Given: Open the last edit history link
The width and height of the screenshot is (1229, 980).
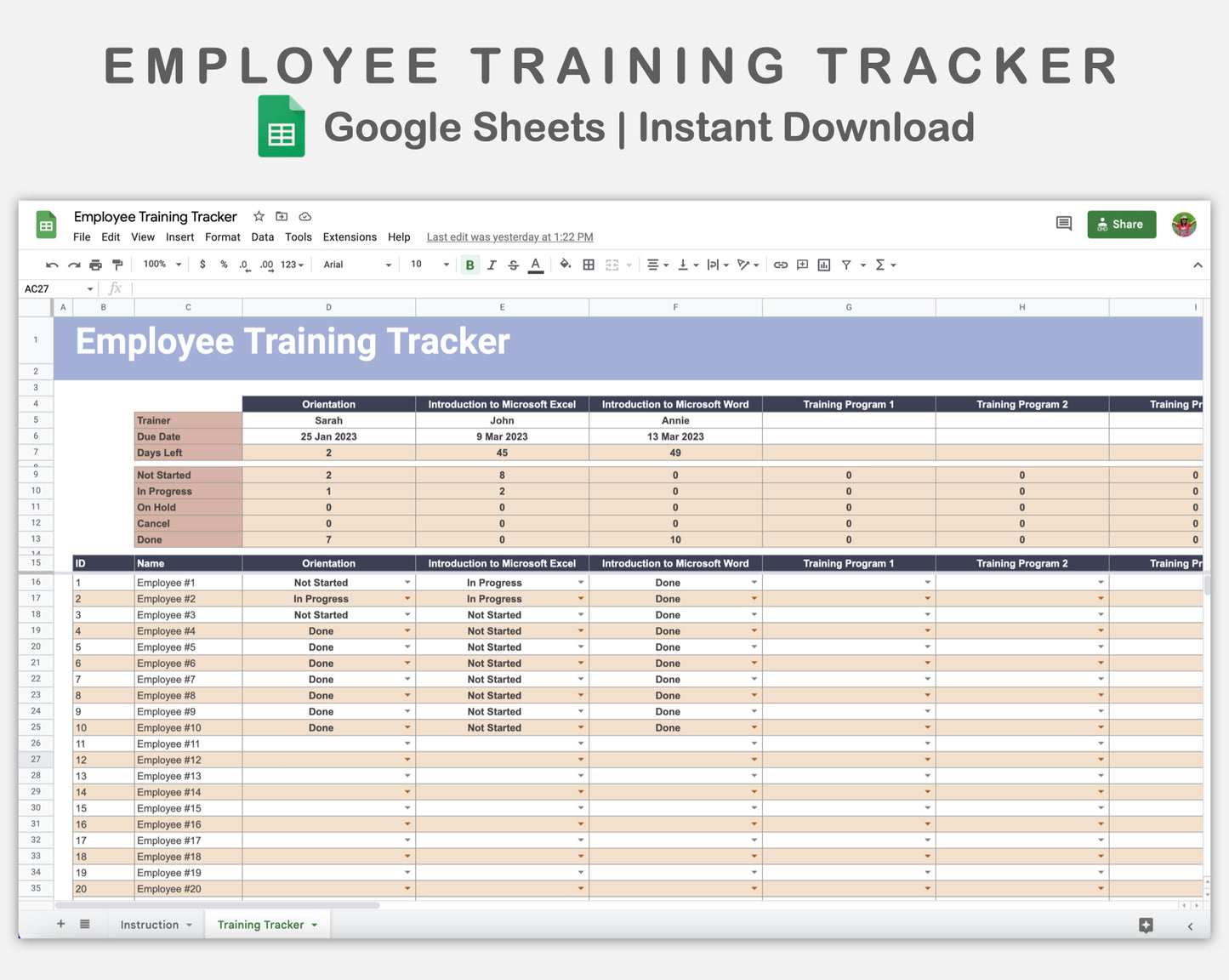Looking at the screenshot, I should click(509, 236).
